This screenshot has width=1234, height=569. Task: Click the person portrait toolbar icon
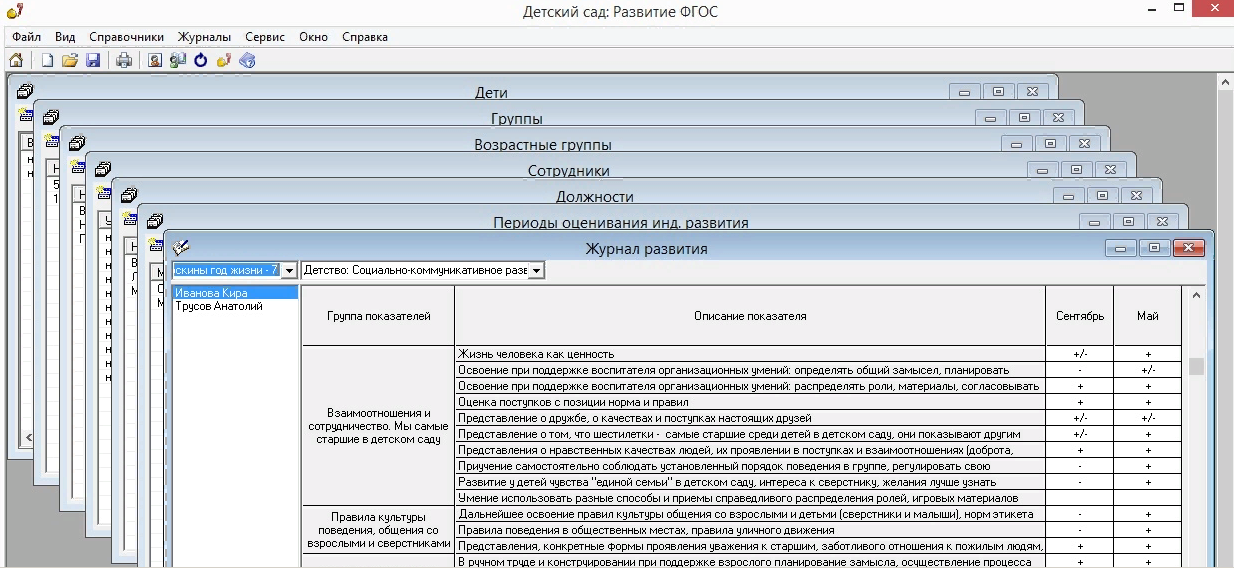coord(155,60)
